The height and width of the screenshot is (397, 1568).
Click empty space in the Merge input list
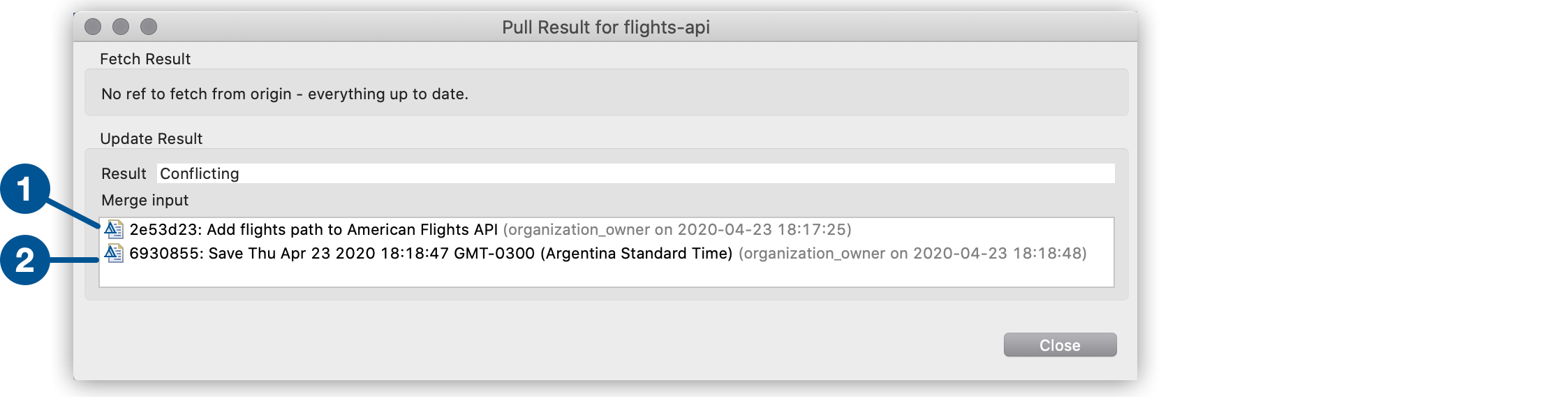606,275
